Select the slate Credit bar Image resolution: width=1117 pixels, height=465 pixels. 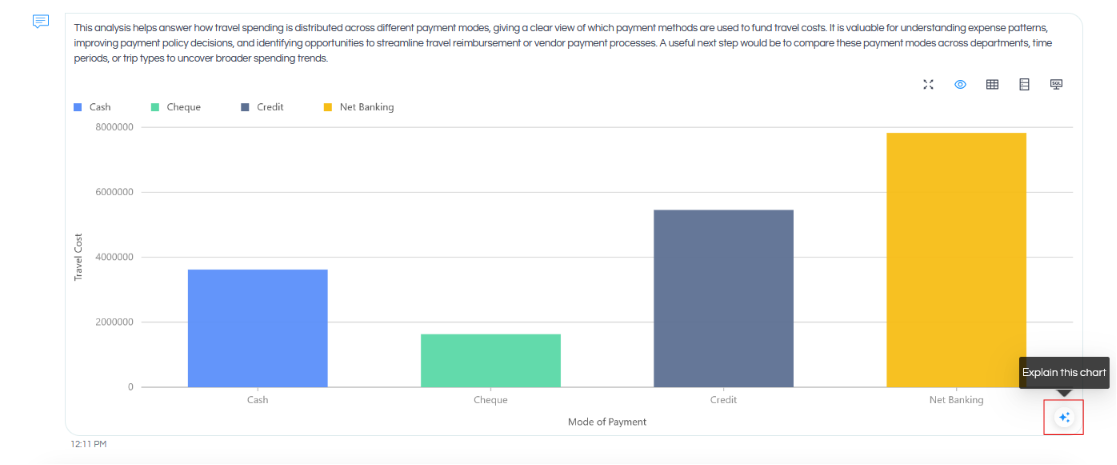click(x=724, y=298)
